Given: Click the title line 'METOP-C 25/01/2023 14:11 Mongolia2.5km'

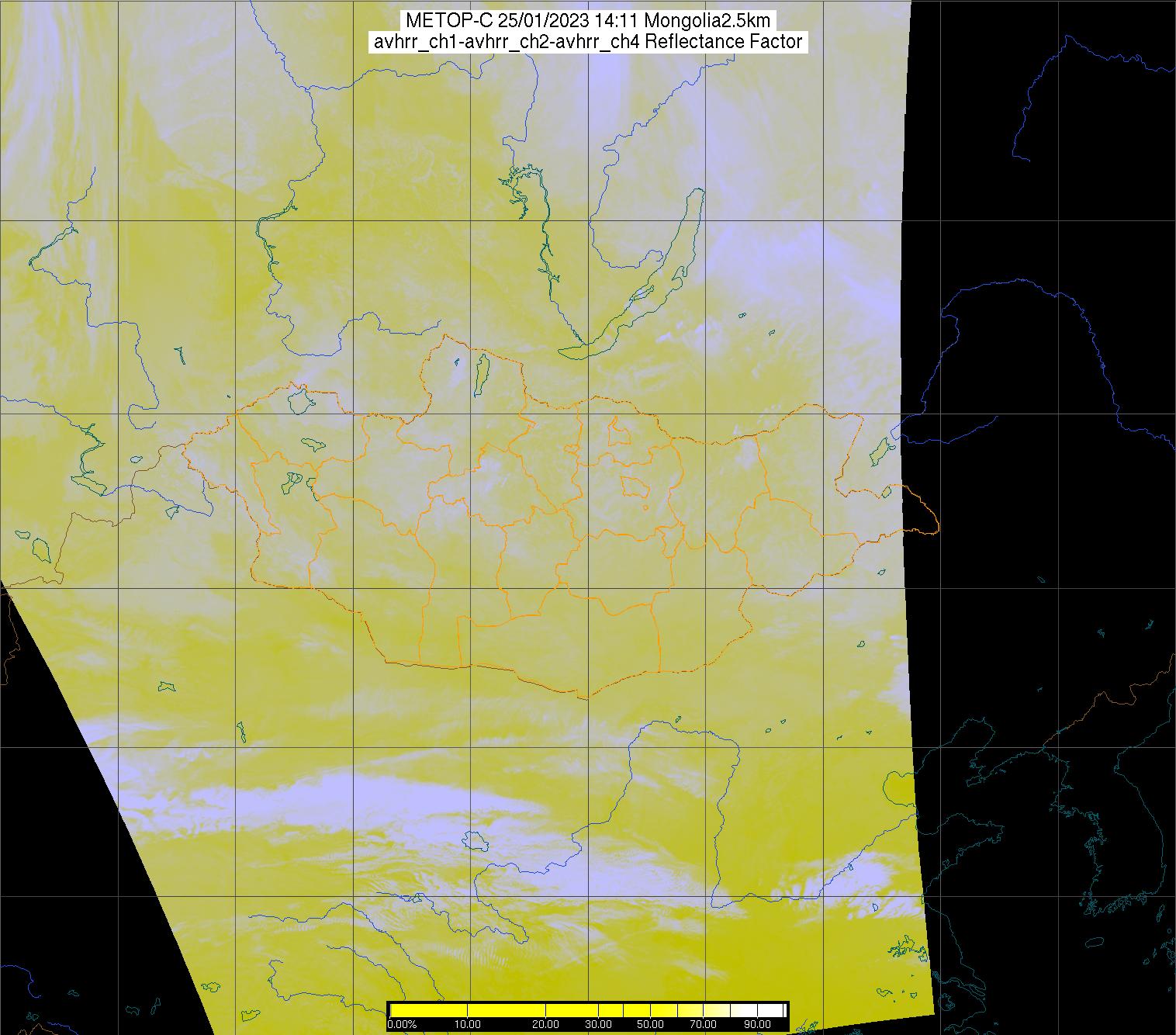Looking at the screenshot, I should point(588,21).
